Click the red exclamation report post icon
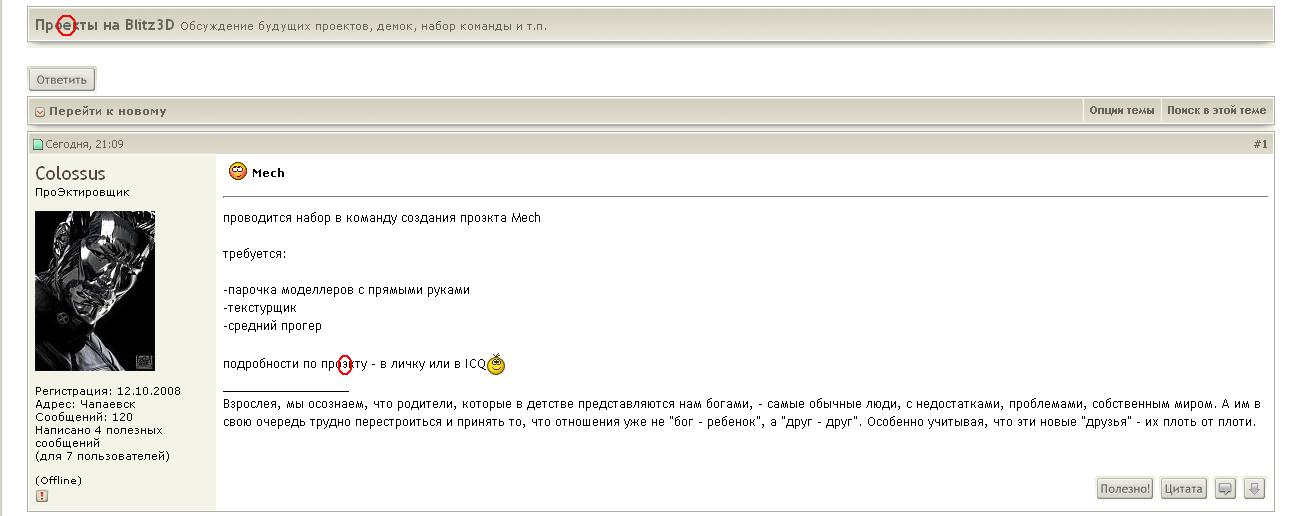The width and height of the screenshot is (1295, 516). (x=42, y=496)
